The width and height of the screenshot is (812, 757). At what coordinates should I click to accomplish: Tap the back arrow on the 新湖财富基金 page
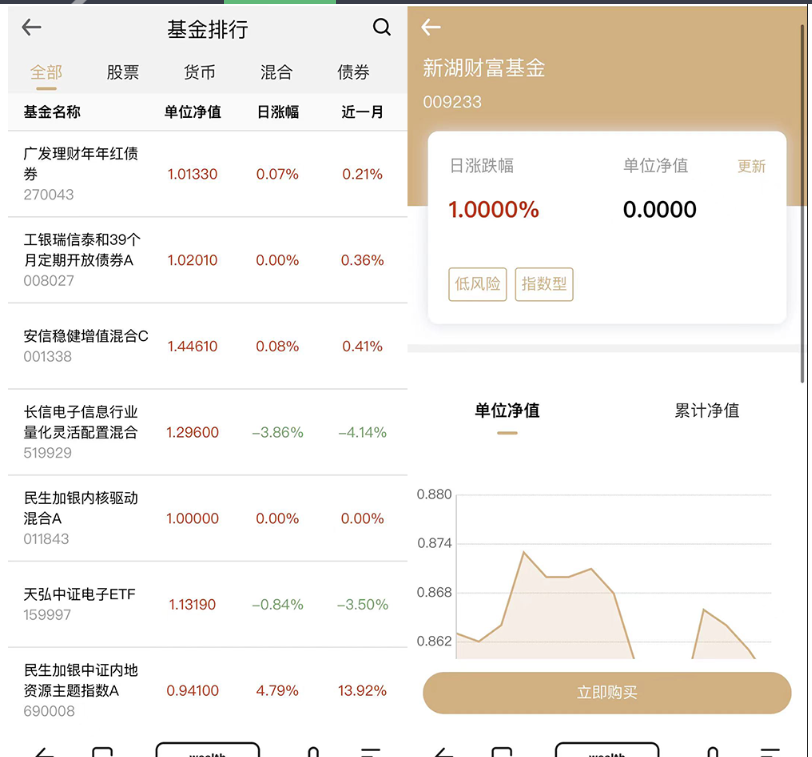431,28
